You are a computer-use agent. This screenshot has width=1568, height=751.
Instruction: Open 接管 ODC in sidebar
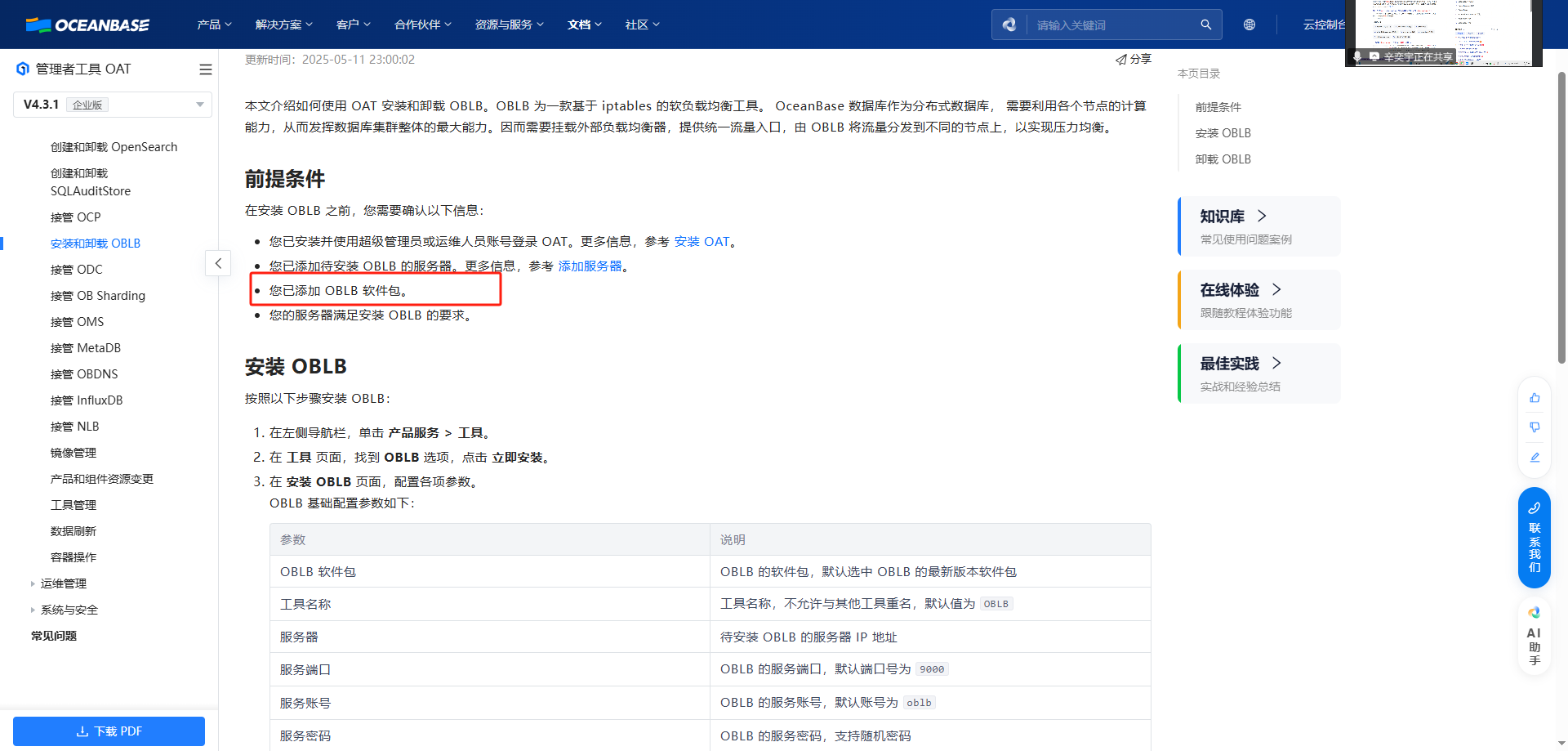click(x=76, y=270)
